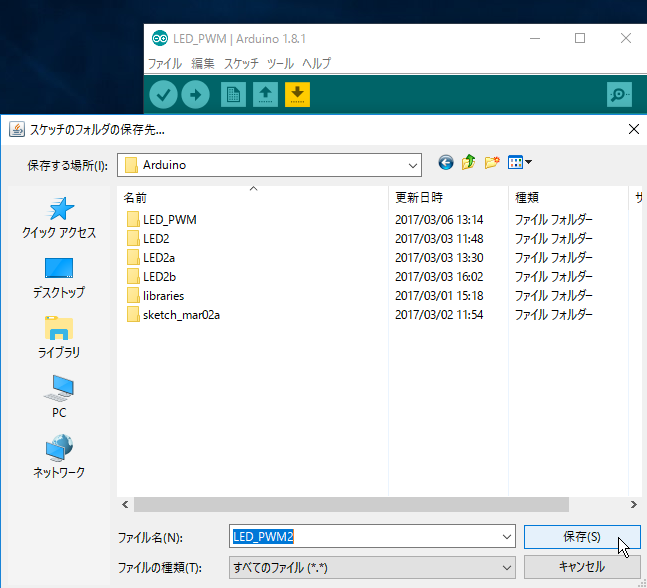
Task: Open the スケッチ menu in Arduino
Action: click(241, 64)
